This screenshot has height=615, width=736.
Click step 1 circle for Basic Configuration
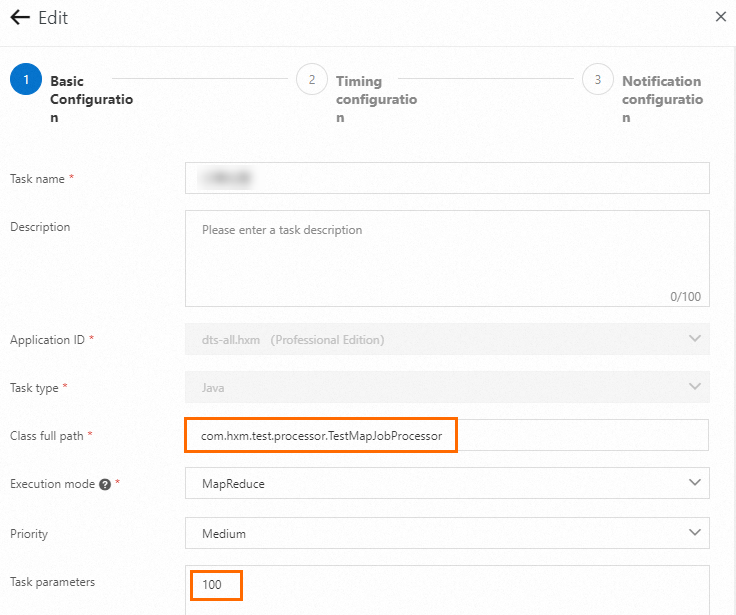tap(25, 80)
